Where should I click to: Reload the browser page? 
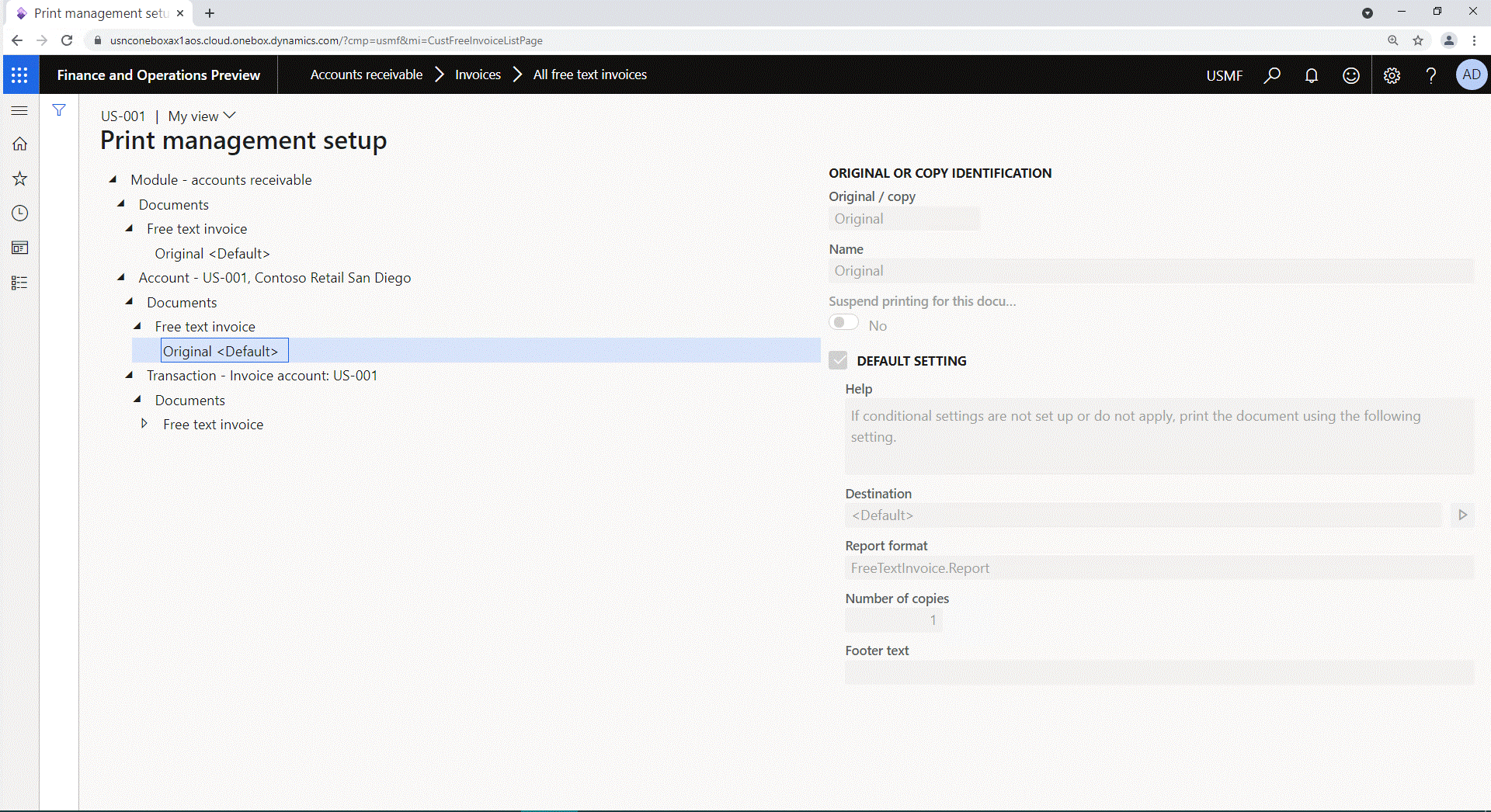click(x=67, y=40)
